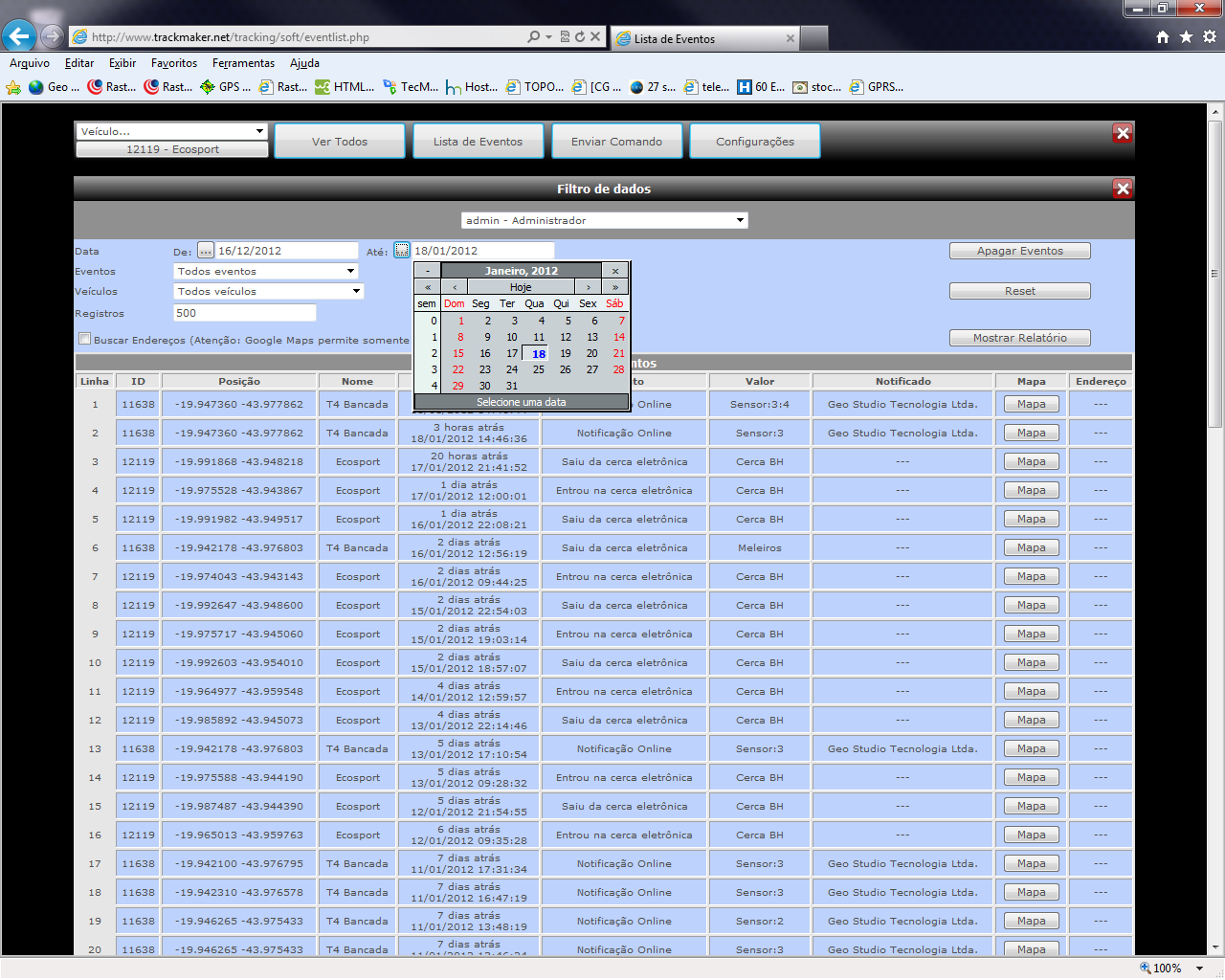The image size is (1225, 980).
Task: Click the Hoje button in the calendar
Action: pyautogui.click(x=521, y=287)
